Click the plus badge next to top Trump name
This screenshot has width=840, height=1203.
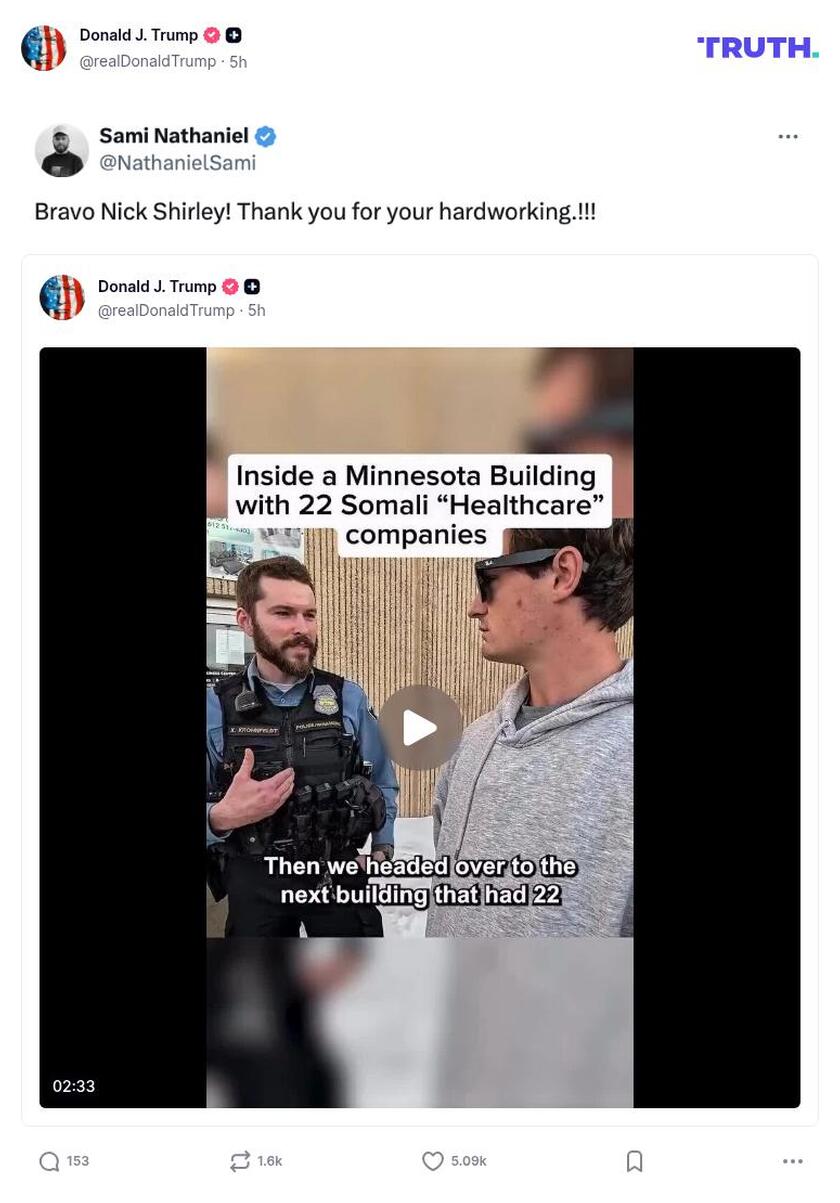[x=233, y=35]
